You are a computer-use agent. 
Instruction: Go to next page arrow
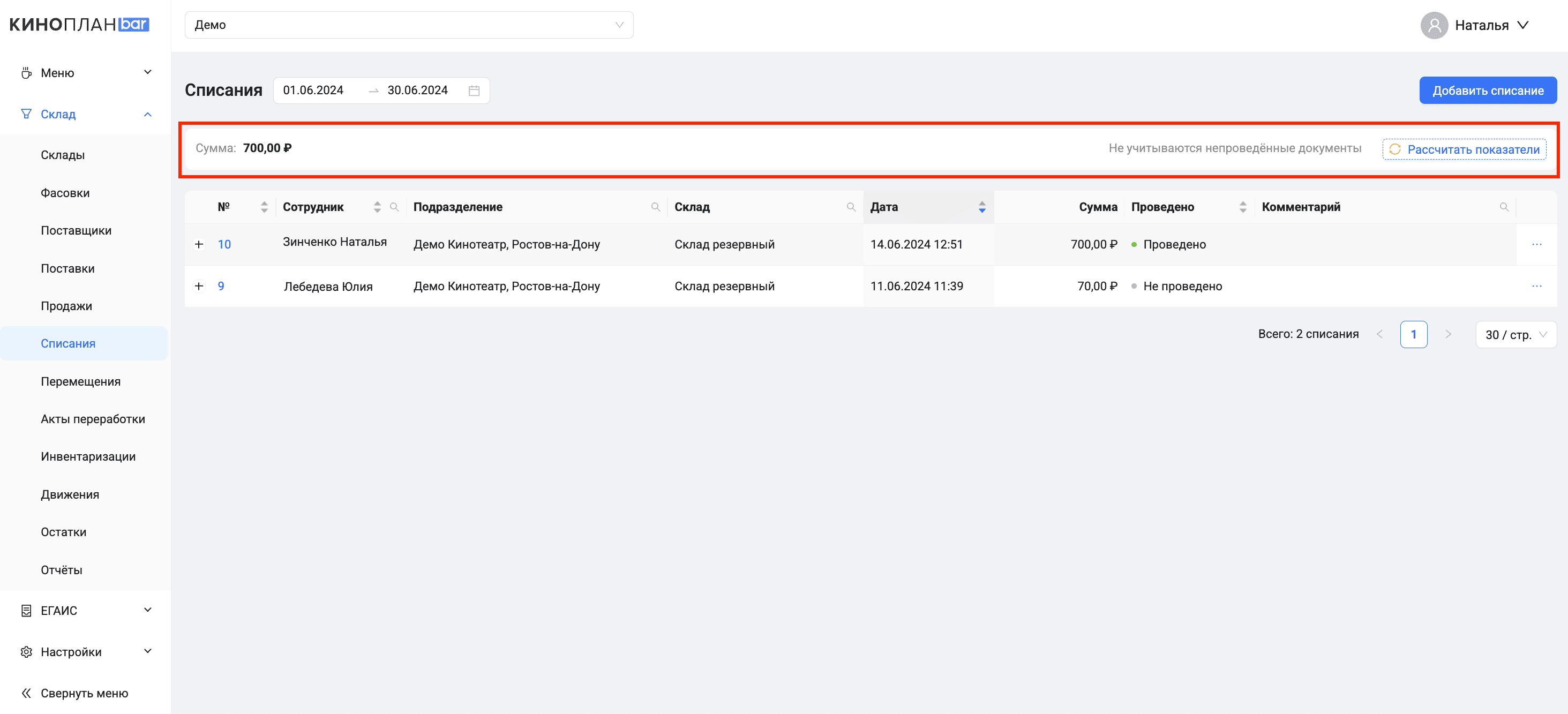[1448, 334]
